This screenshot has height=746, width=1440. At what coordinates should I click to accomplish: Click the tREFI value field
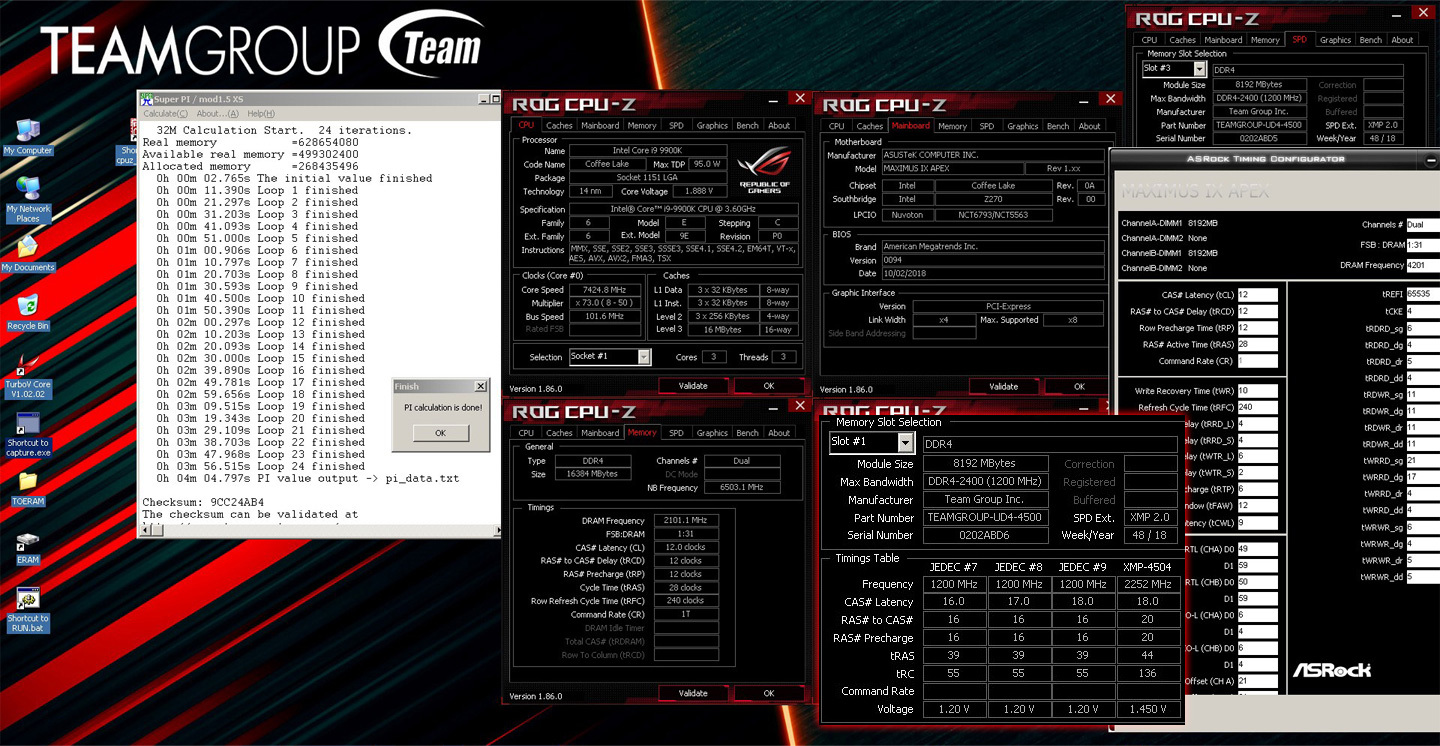pos(1423,295)
